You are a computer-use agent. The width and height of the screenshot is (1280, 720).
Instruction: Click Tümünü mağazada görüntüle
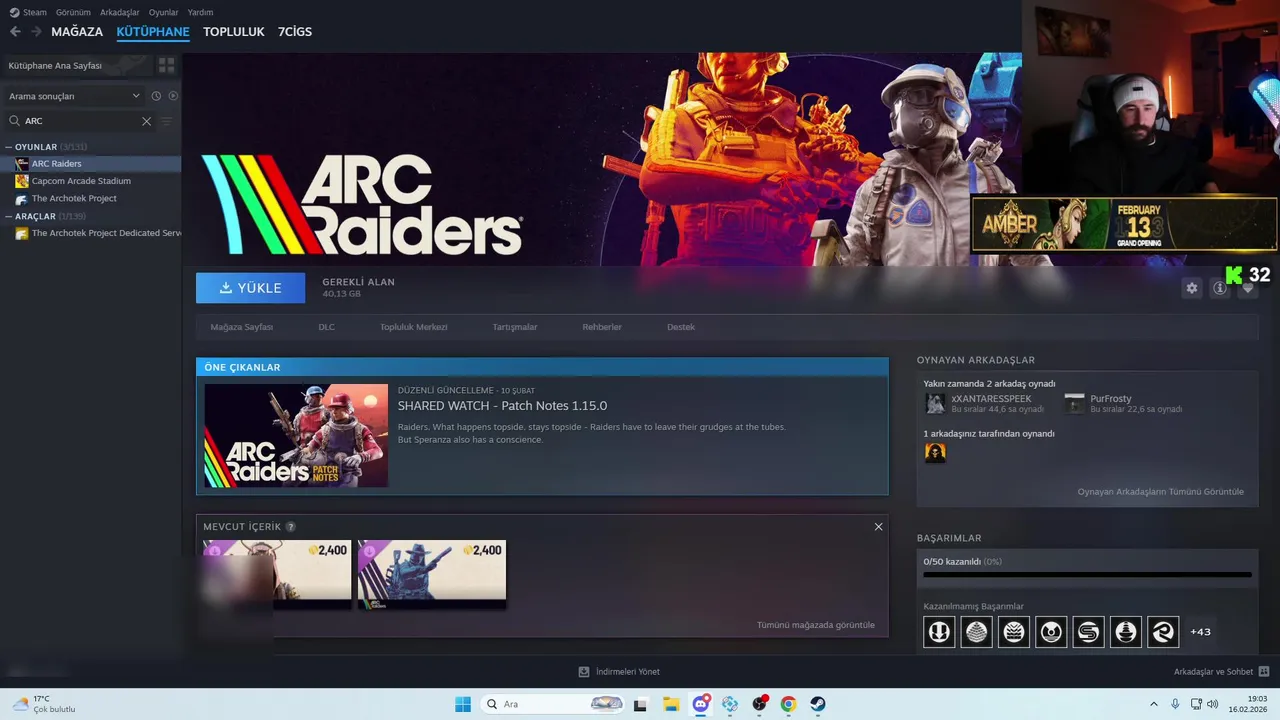tap(816, 625)
